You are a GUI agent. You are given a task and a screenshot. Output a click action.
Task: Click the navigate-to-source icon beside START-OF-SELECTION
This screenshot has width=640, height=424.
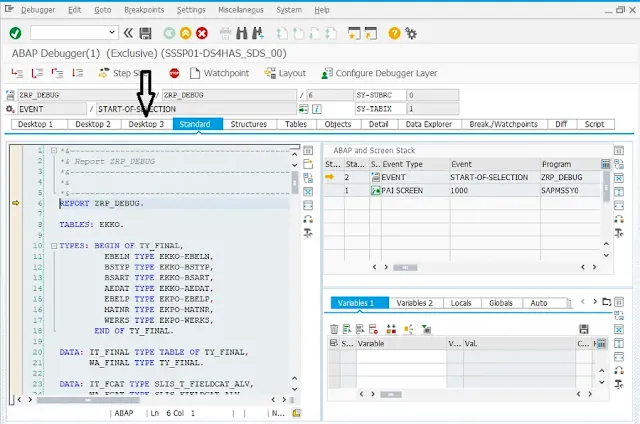coord(303,109)
